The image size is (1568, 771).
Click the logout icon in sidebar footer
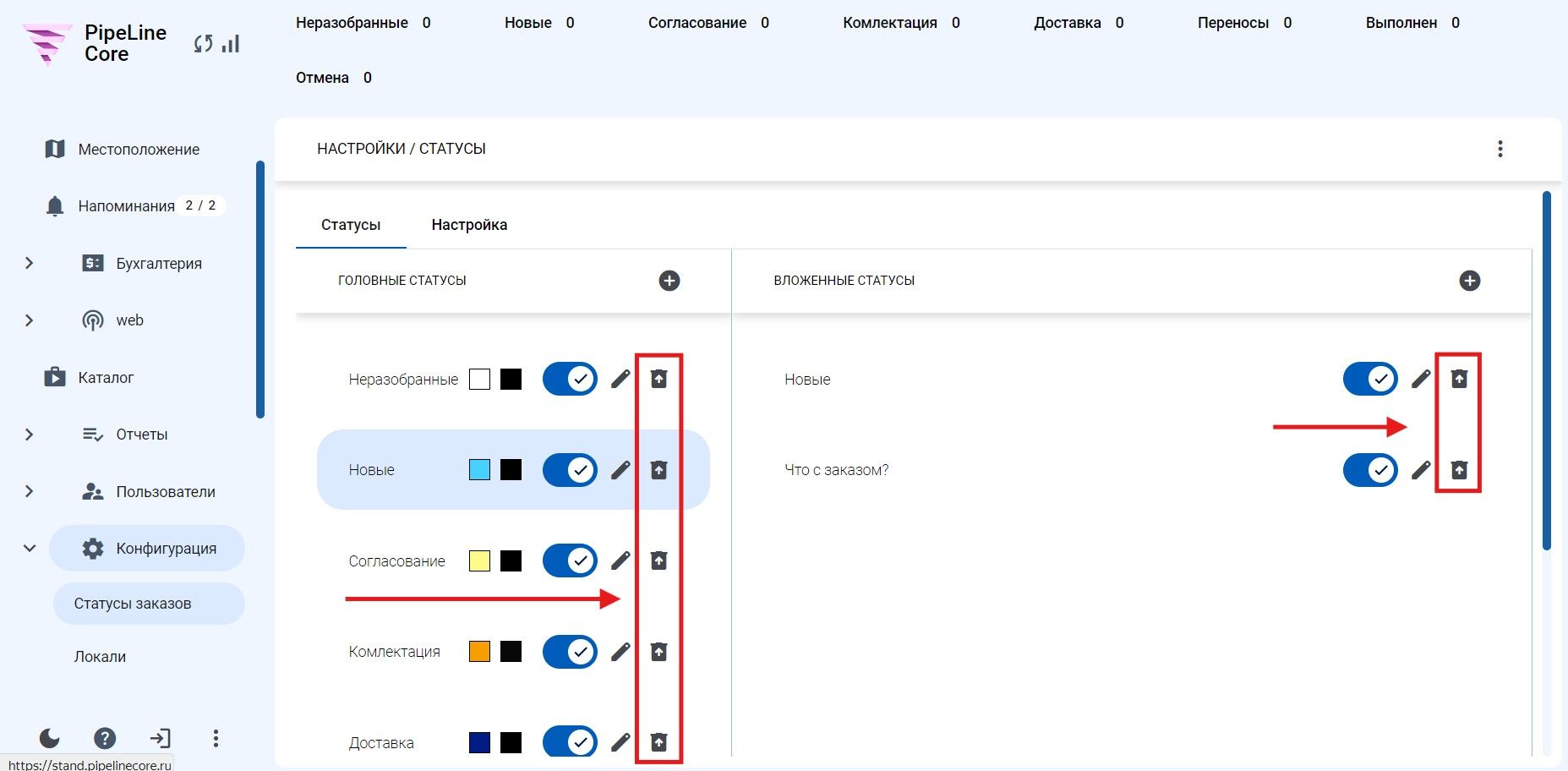160,738
